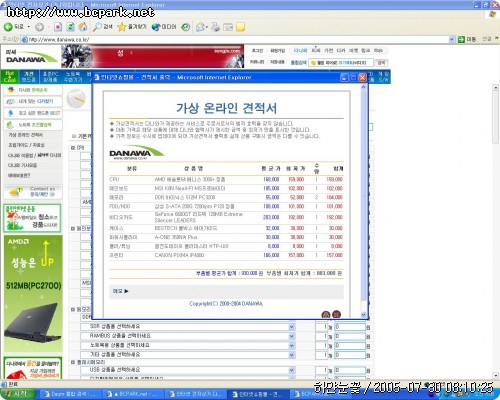The width and height of the screenshot is (500, 400).
Task: Open the 노트북 navigation tab
Action: [73, 76]
